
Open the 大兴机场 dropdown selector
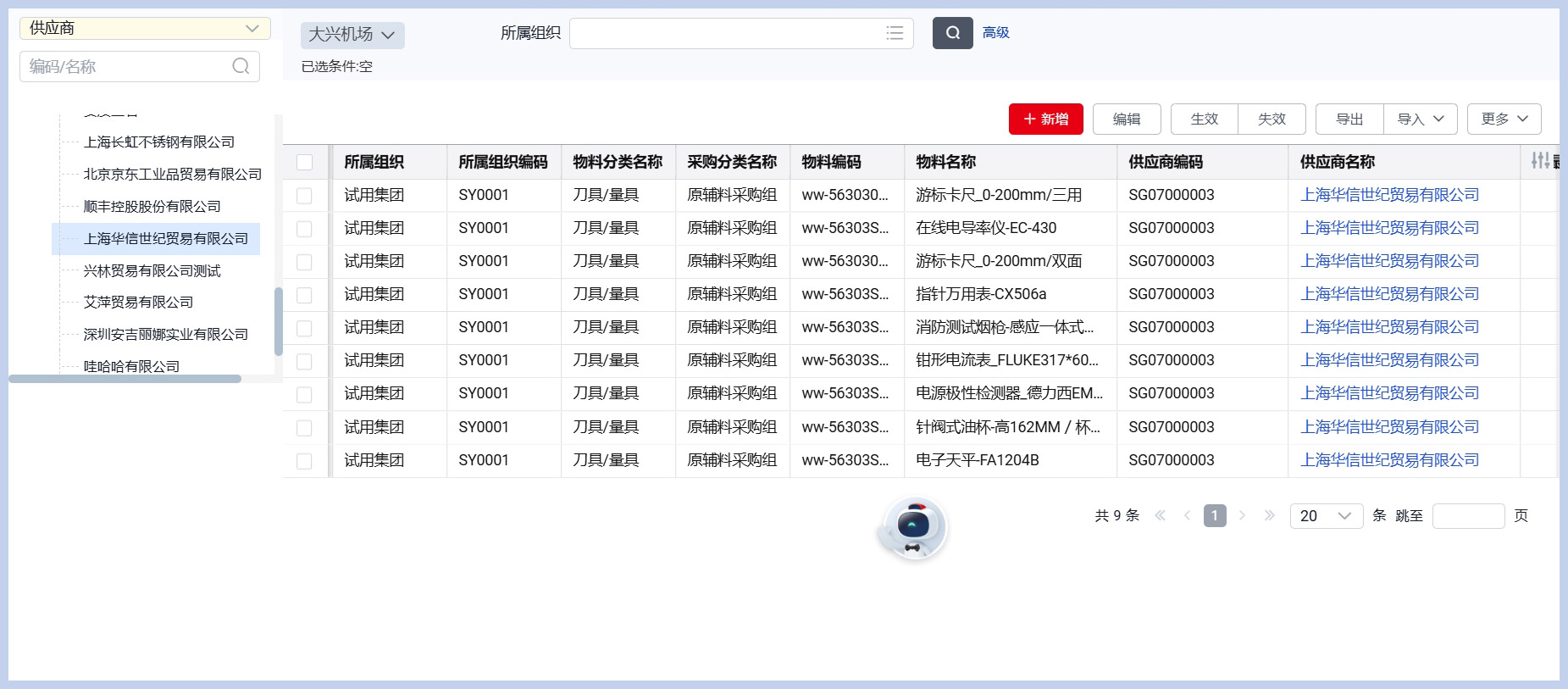click(352, 35)
